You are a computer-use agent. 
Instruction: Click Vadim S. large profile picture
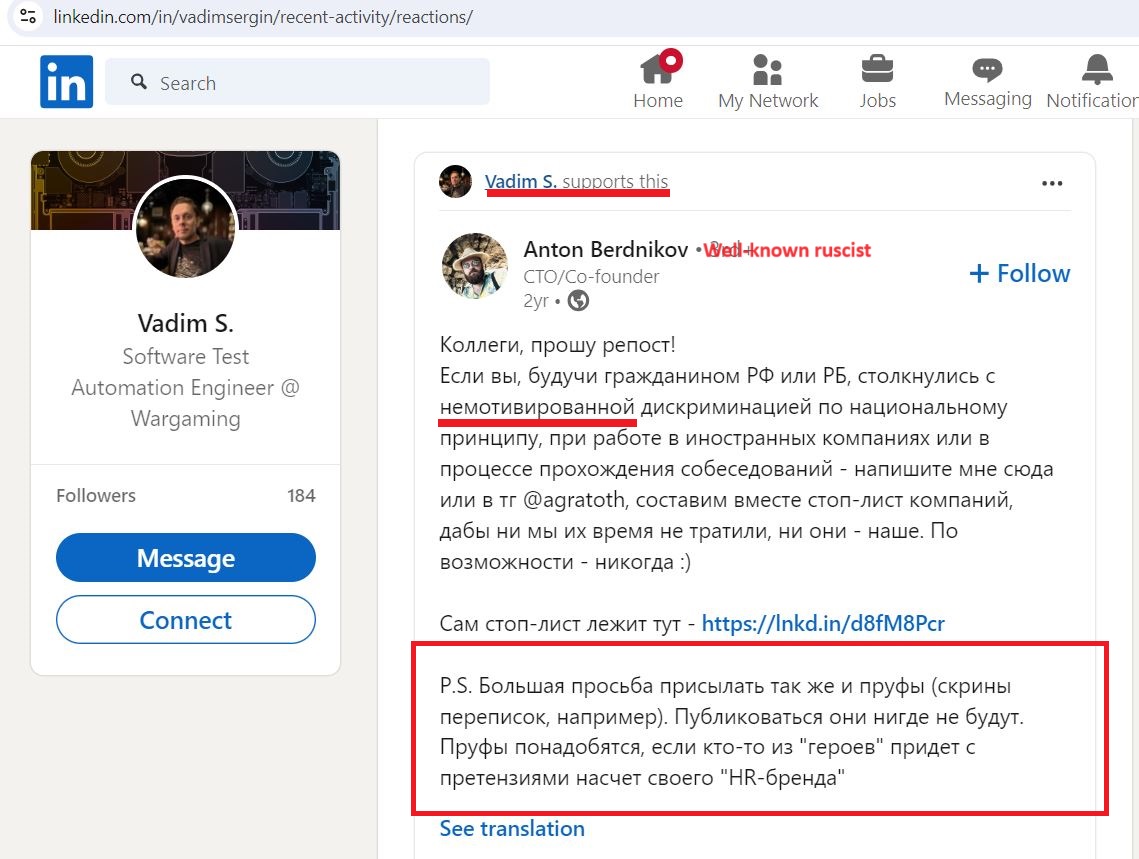[x=186, y=228]
